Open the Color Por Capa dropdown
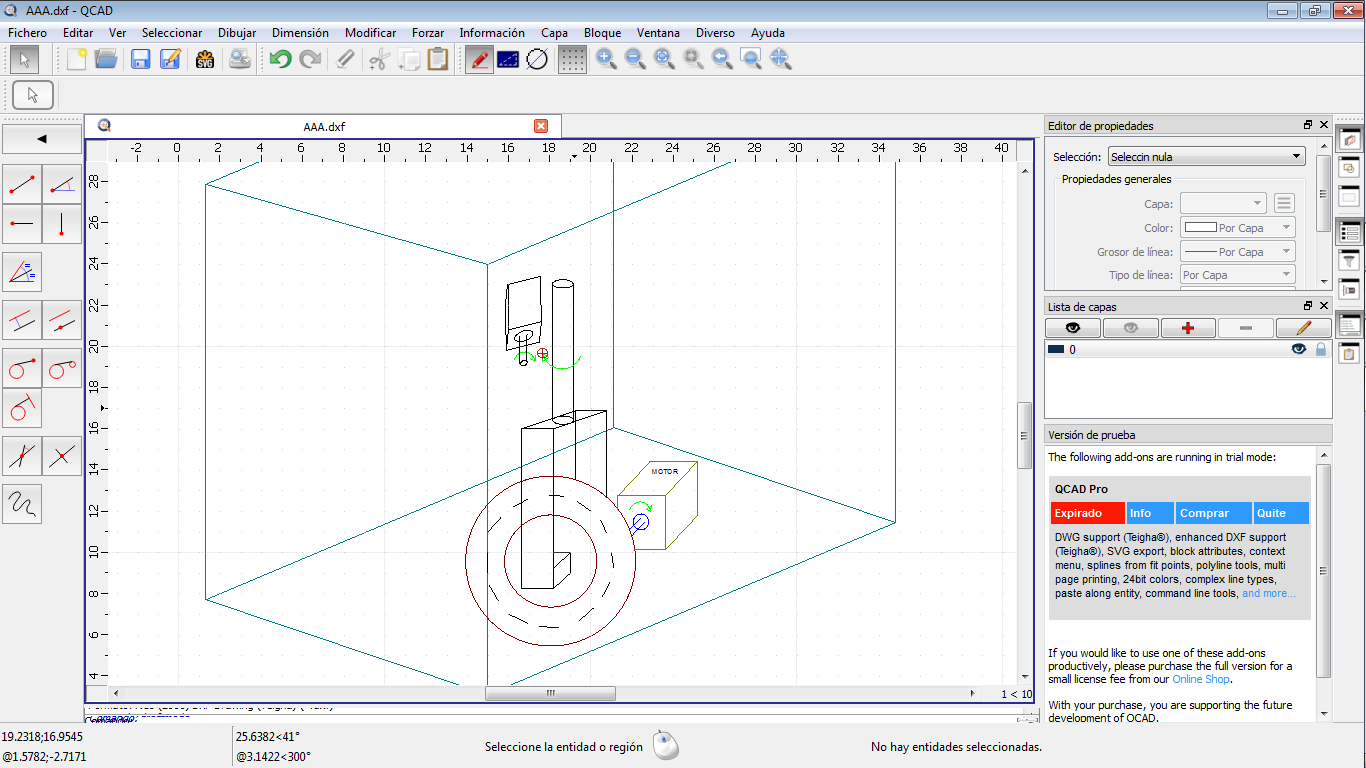The image size is (1366, 768). pos(1238,227)
